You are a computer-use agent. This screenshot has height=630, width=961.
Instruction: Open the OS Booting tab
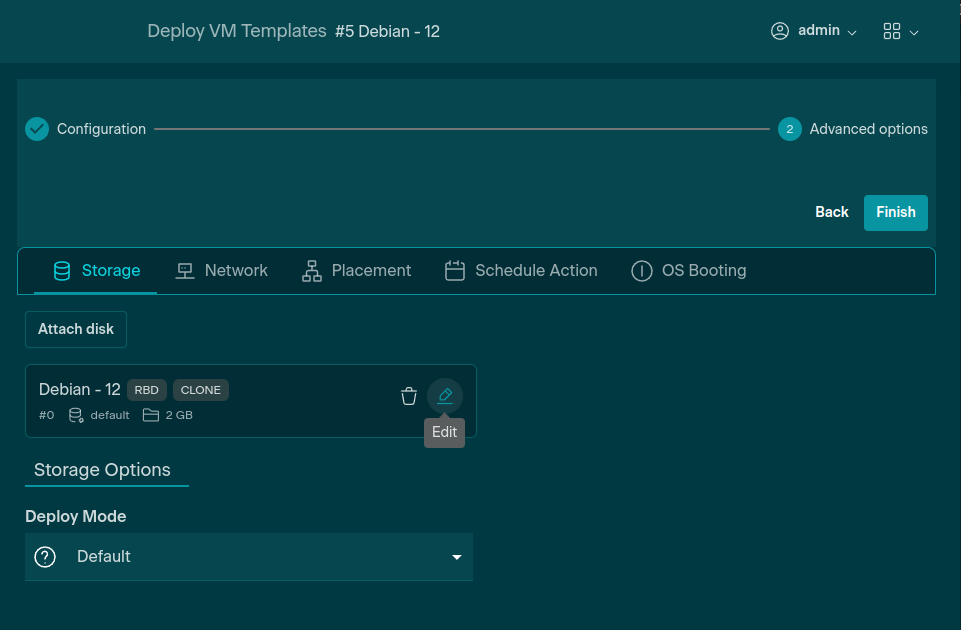[689, 271]
